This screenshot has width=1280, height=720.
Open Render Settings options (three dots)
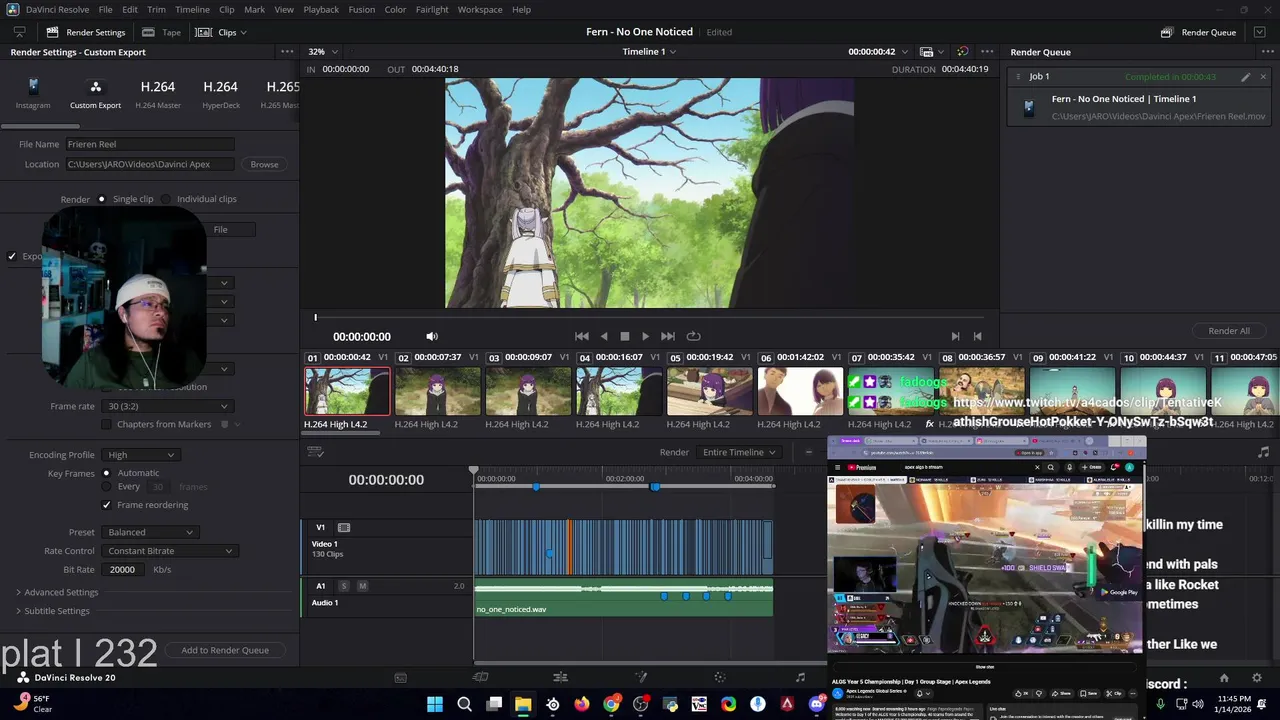tap(287, 52)
